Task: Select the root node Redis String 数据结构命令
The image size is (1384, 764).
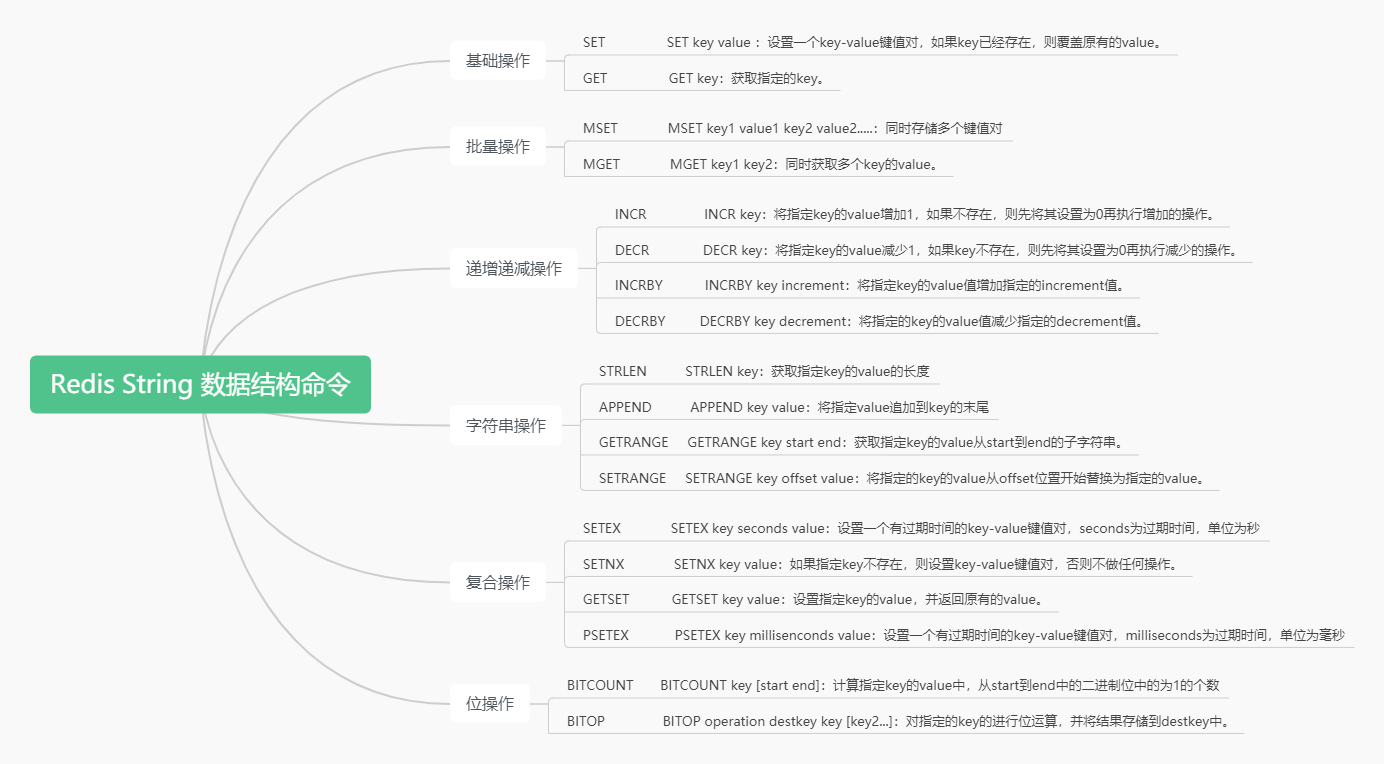Action: [x=200, y=384]
